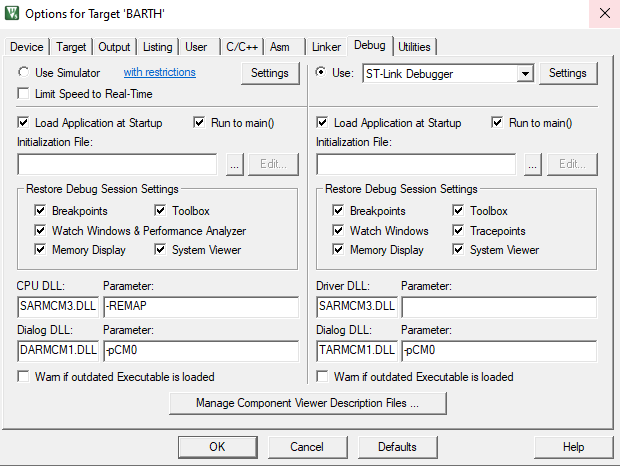Browse for simulator initialization file
This screenshot has width=620, height=467.
click(x=234, y=164)
